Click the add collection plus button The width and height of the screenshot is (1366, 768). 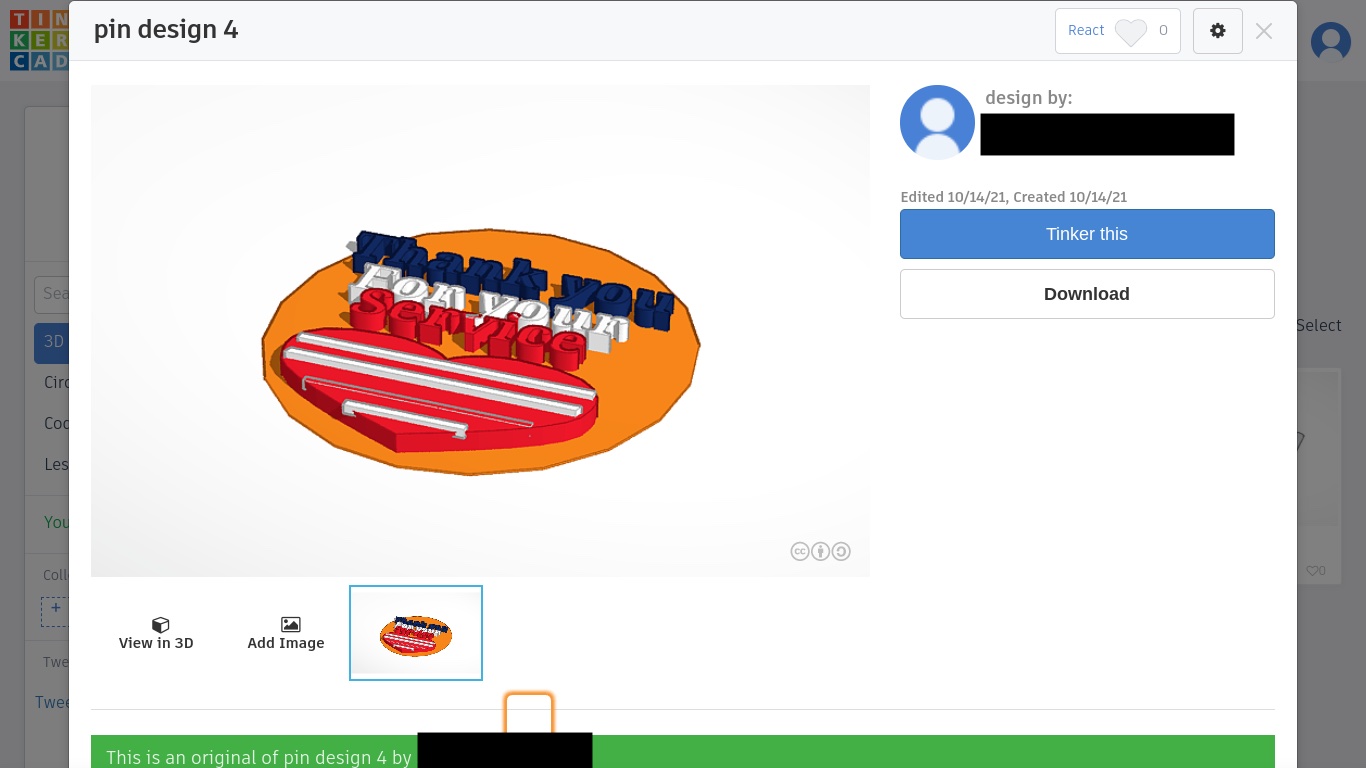click(x=55, y=611)
